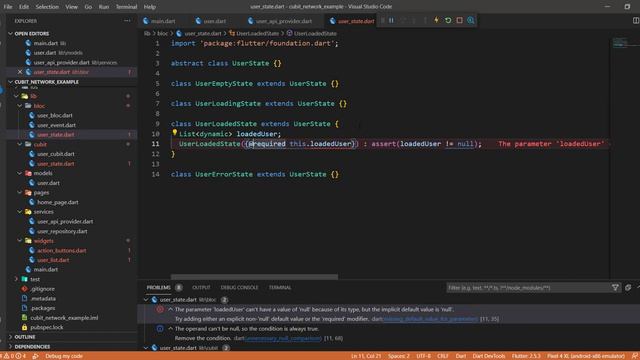Click the debug toolbar drag handle
Image resolution: width=640 pixels, height=360 pixels.
[x=382, y=20]
